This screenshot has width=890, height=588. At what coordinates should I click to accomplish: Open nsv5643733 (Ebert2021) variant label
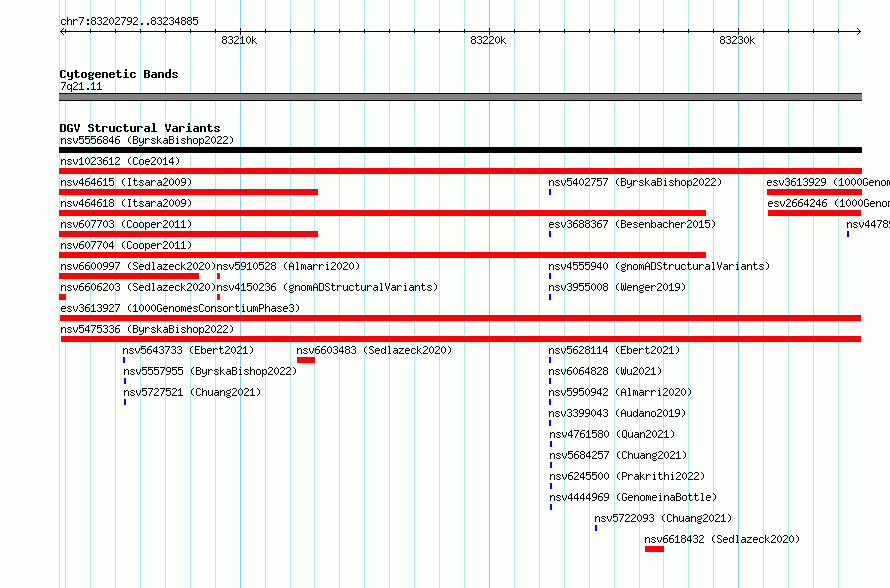(x=188, y=350)
